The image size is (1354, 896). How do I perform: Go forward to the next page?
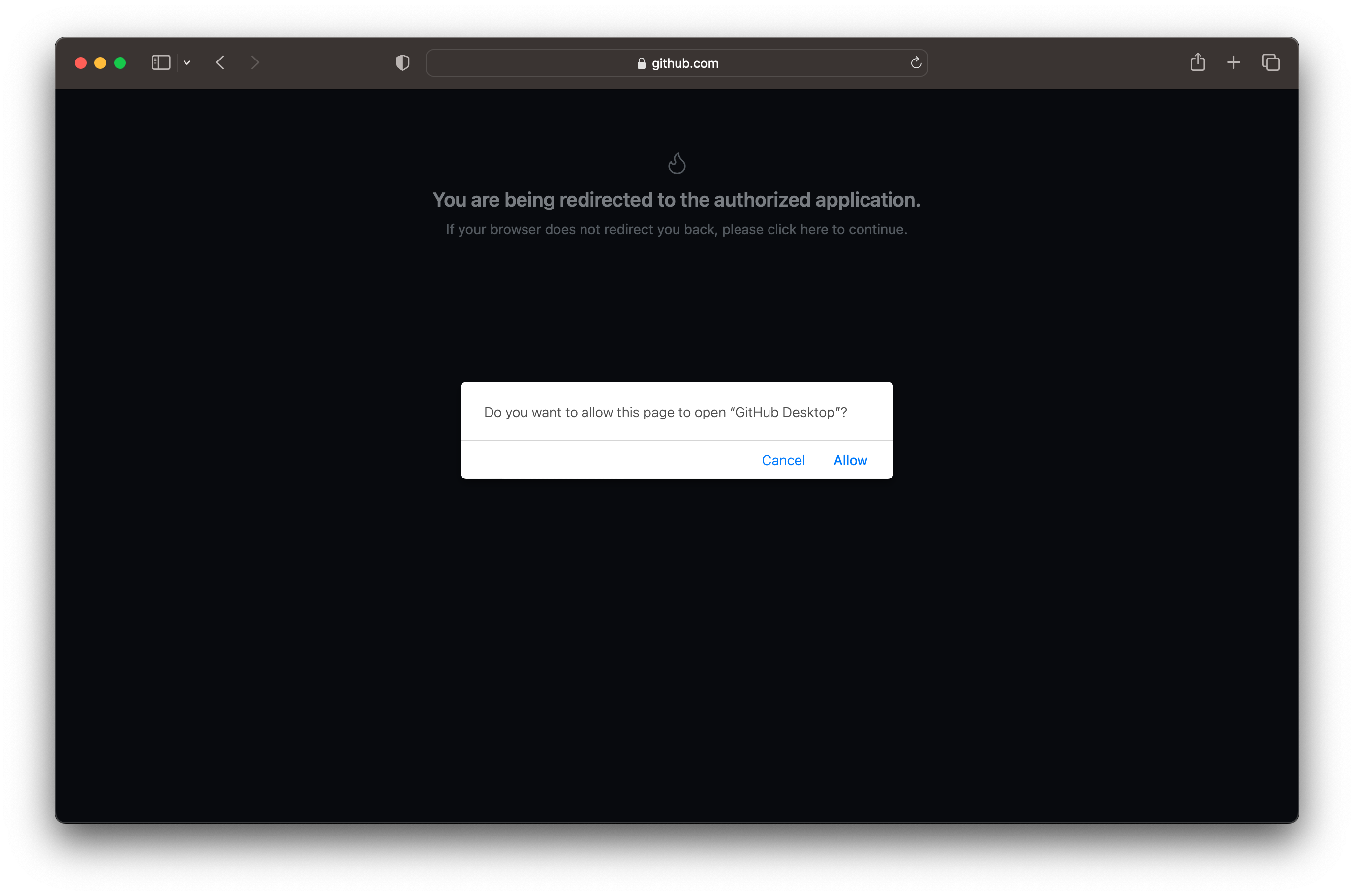(255, 63)
